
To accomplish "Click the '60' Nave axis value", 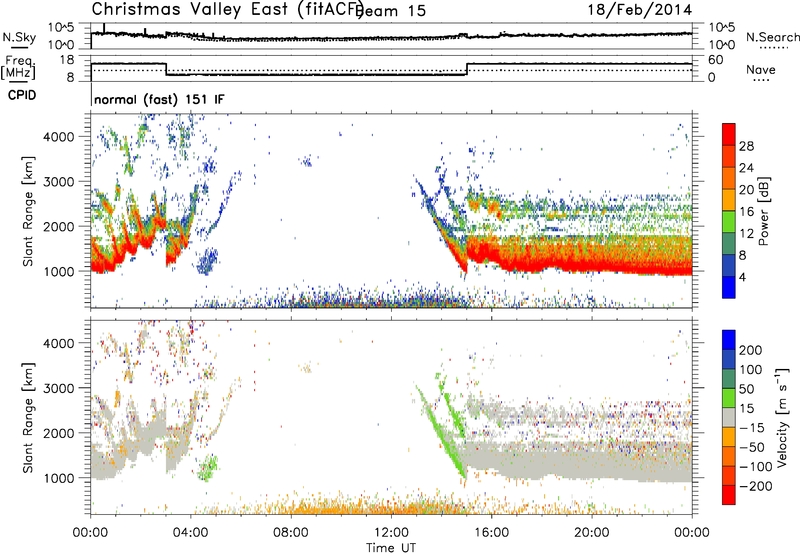I will [x=716, y=60].
